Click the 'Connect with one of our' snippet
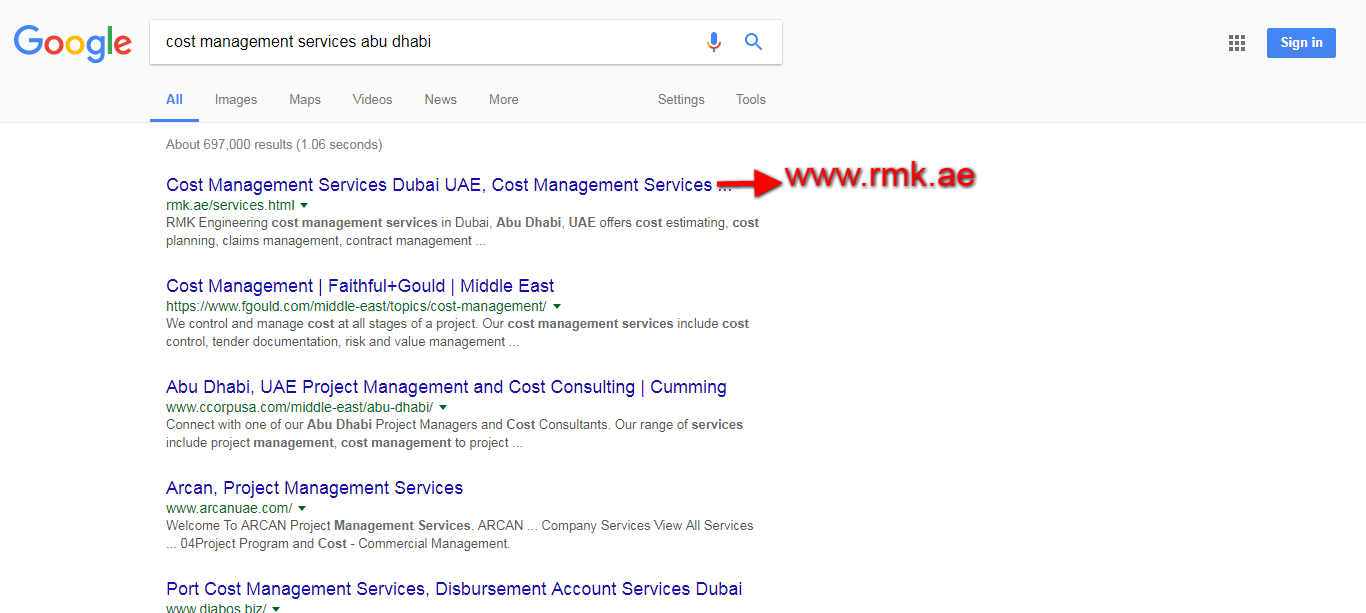This screenshot has width=1366, height=613. pyautogui.click(x=454, y=434)
